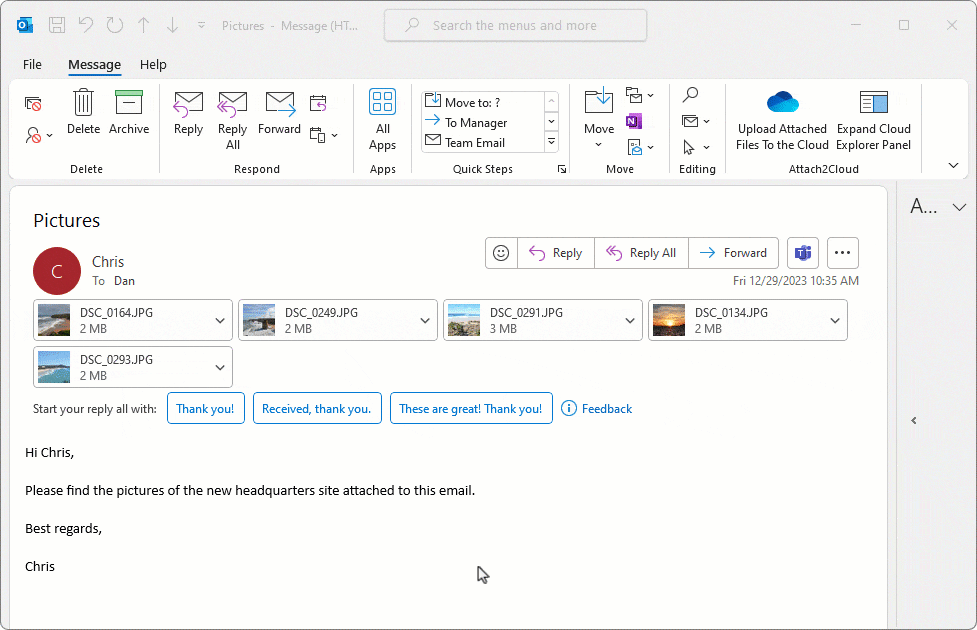Click the Forward envelope icon
The height and width of the screenshot is (630, 977).
280,104
